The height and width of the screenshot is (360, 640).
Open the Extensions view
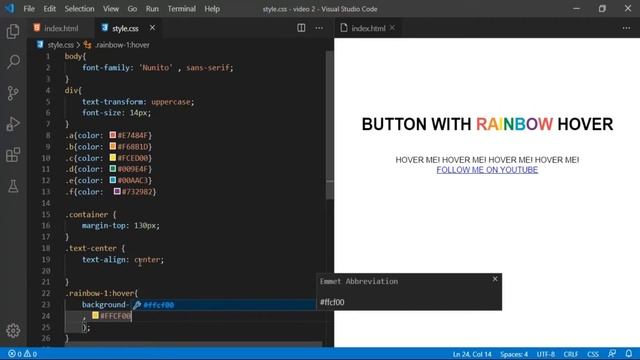pyautogui.click(x=13, y=155)
